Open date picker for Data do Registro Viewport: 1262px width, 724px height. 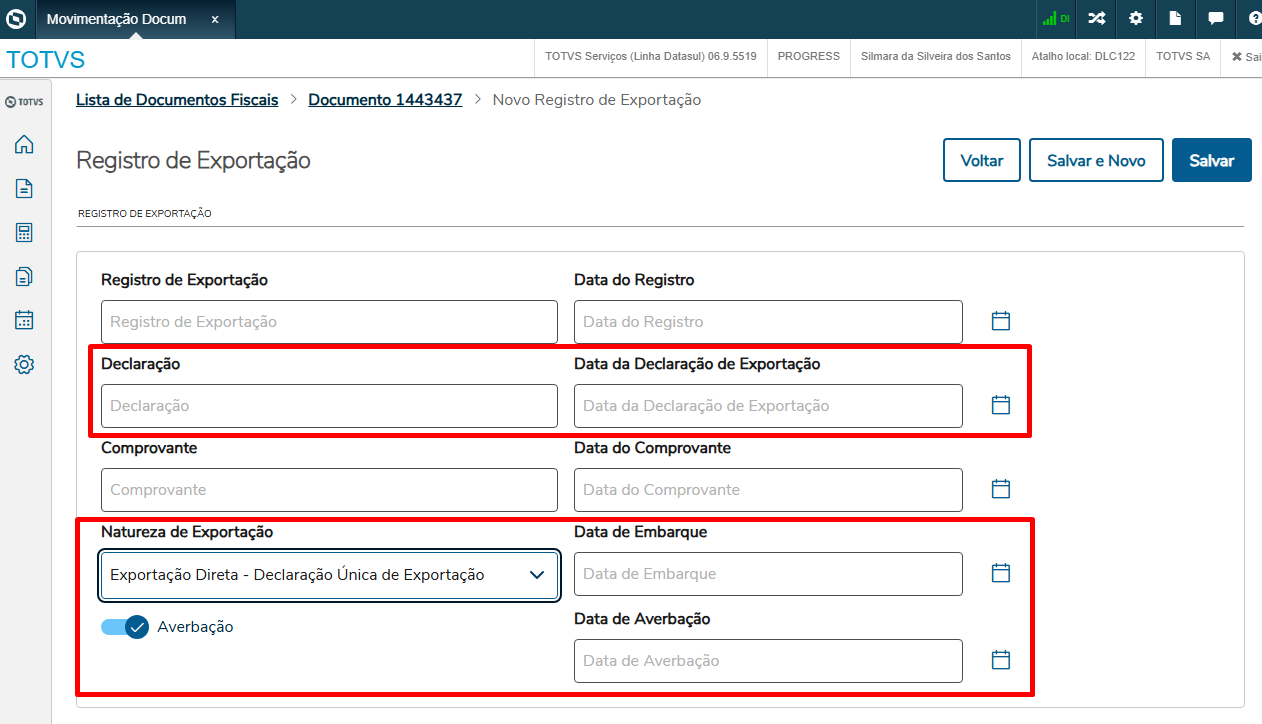1001,321
